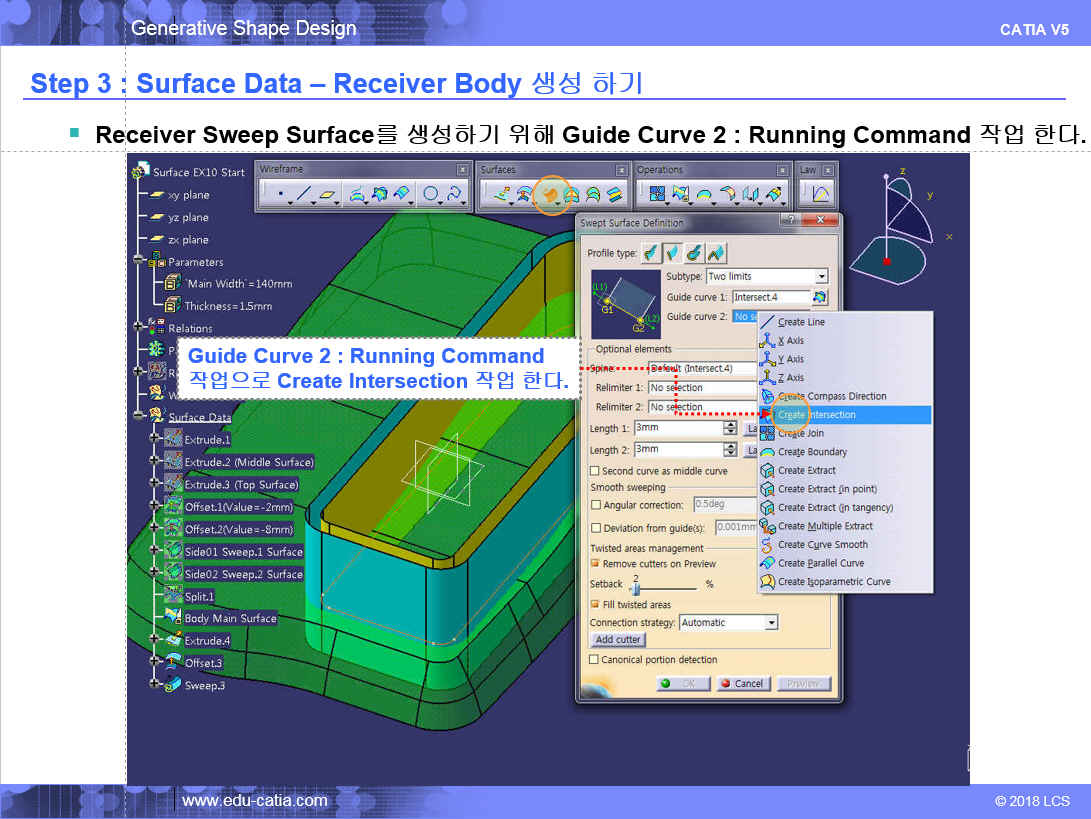
Task: Open the Law curve icon
Action: [820, 194]
